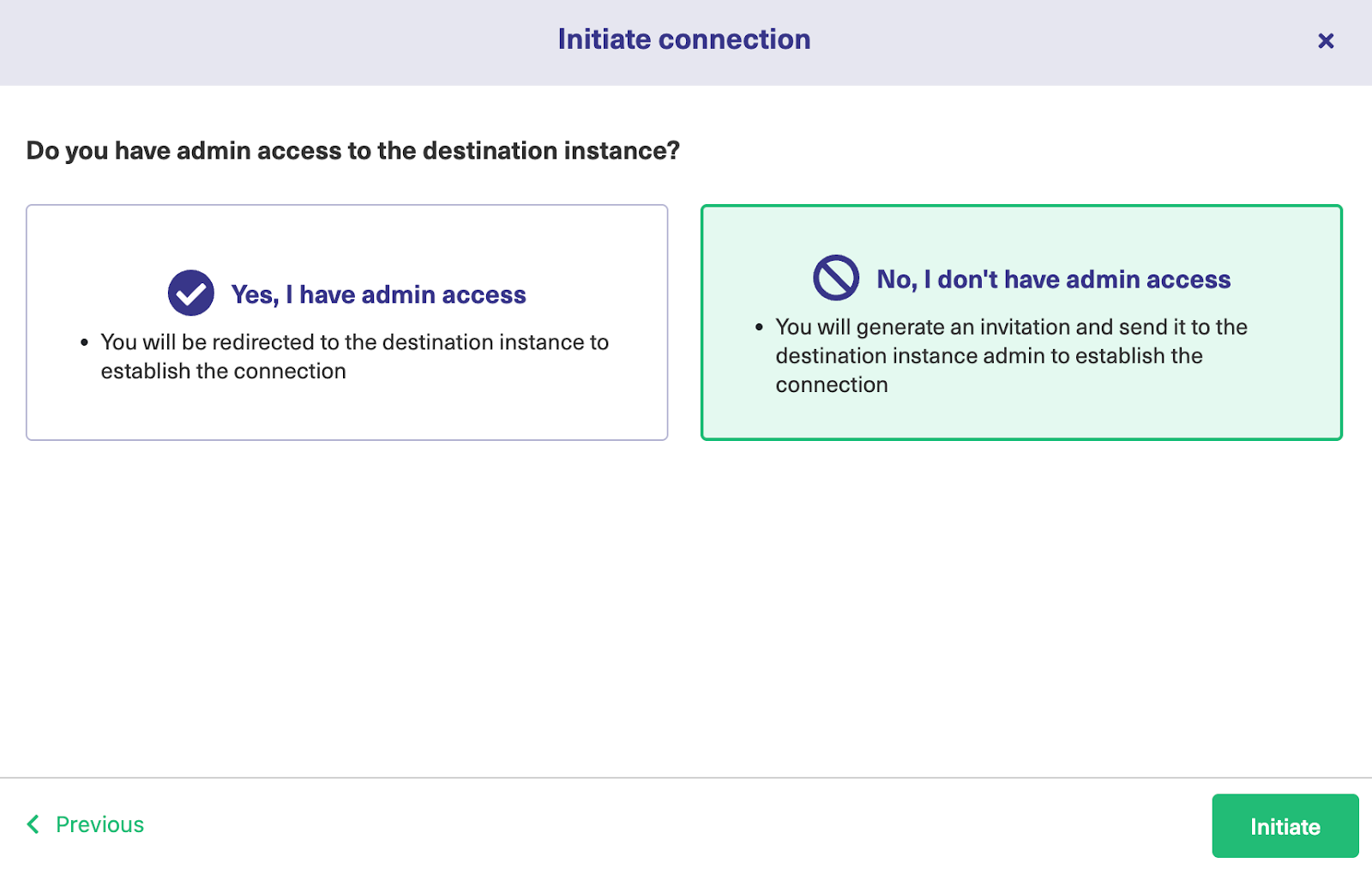Click the question 'Do you have admin access' heading
This screenshot has width=1372, height=869.
(352, 150)
